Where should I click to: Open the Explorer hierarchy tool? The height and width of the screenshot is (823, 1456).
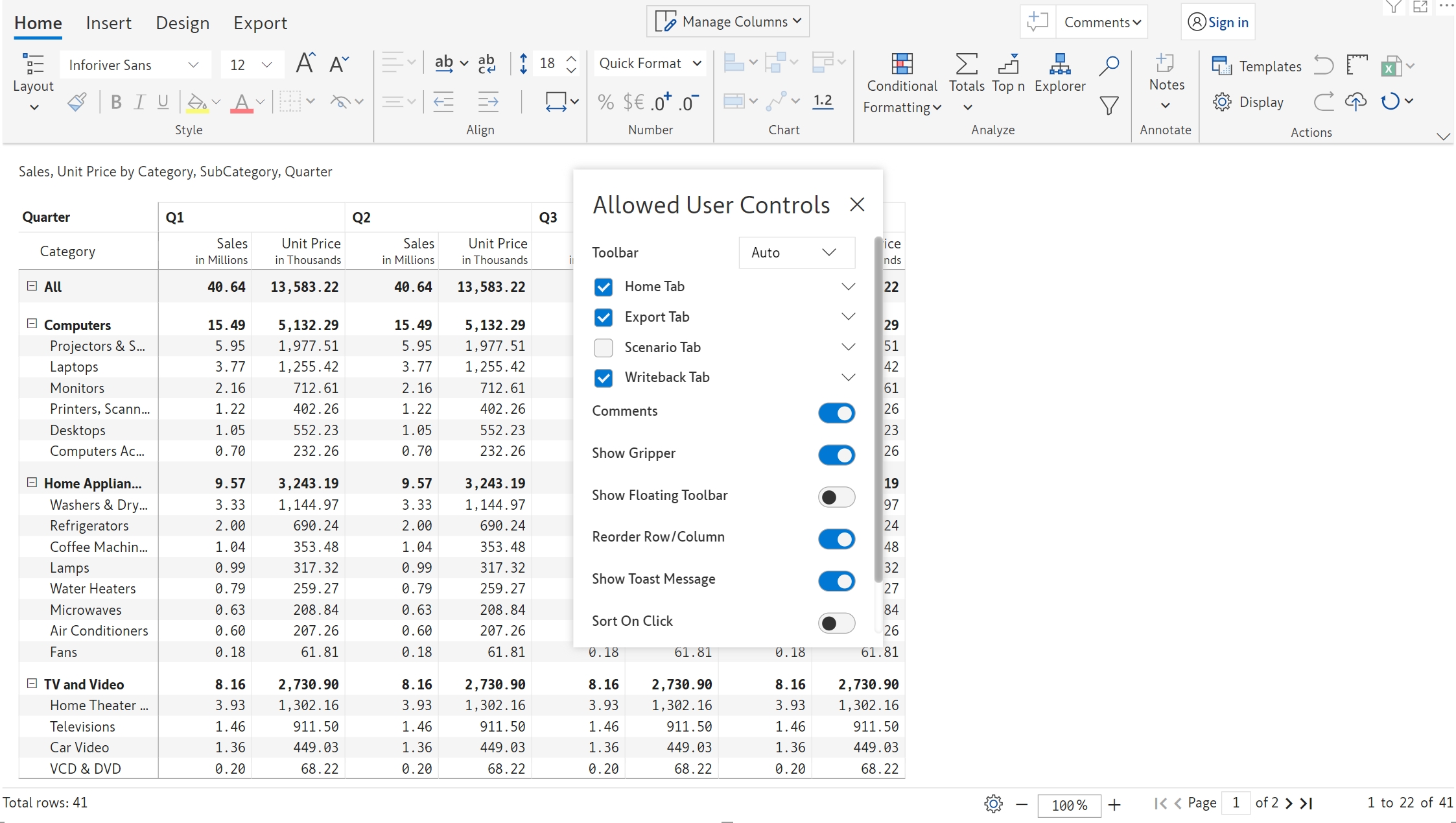pos(1059,64)
